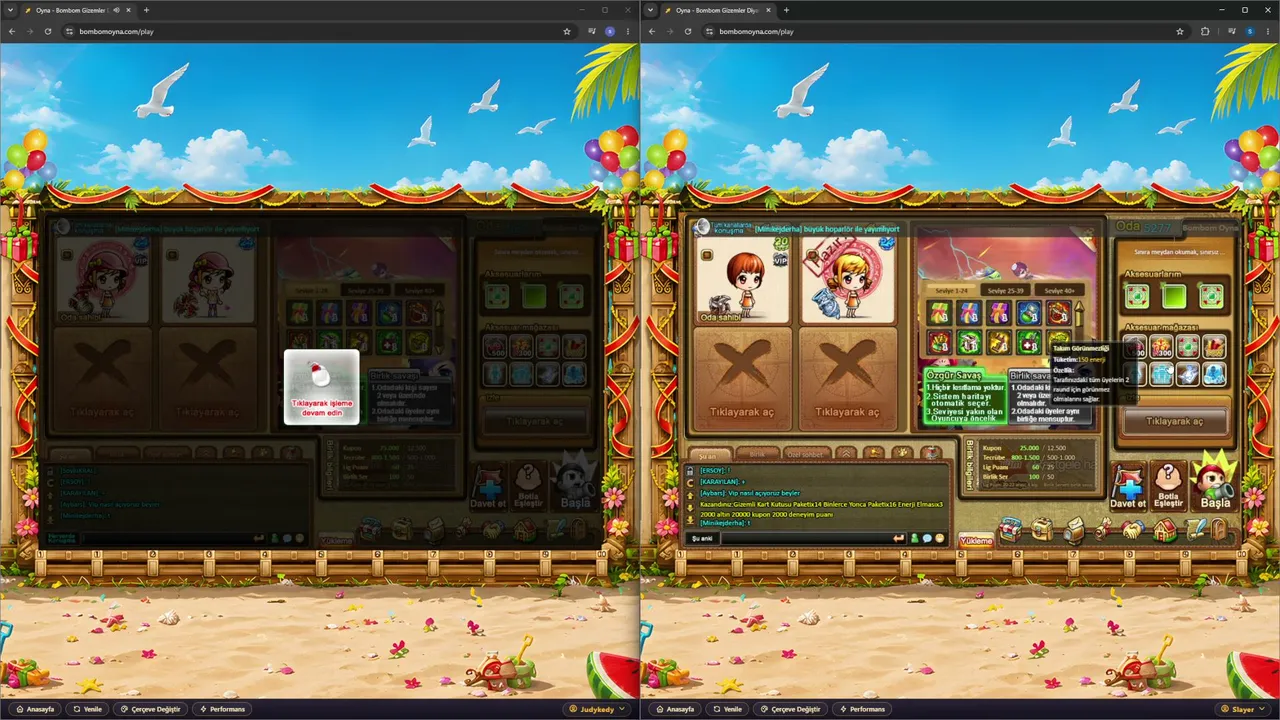The height and width of the screenshot is (720, 1280).
Task: Click the green person icon in right chat
Action: (x=914, y=539)
